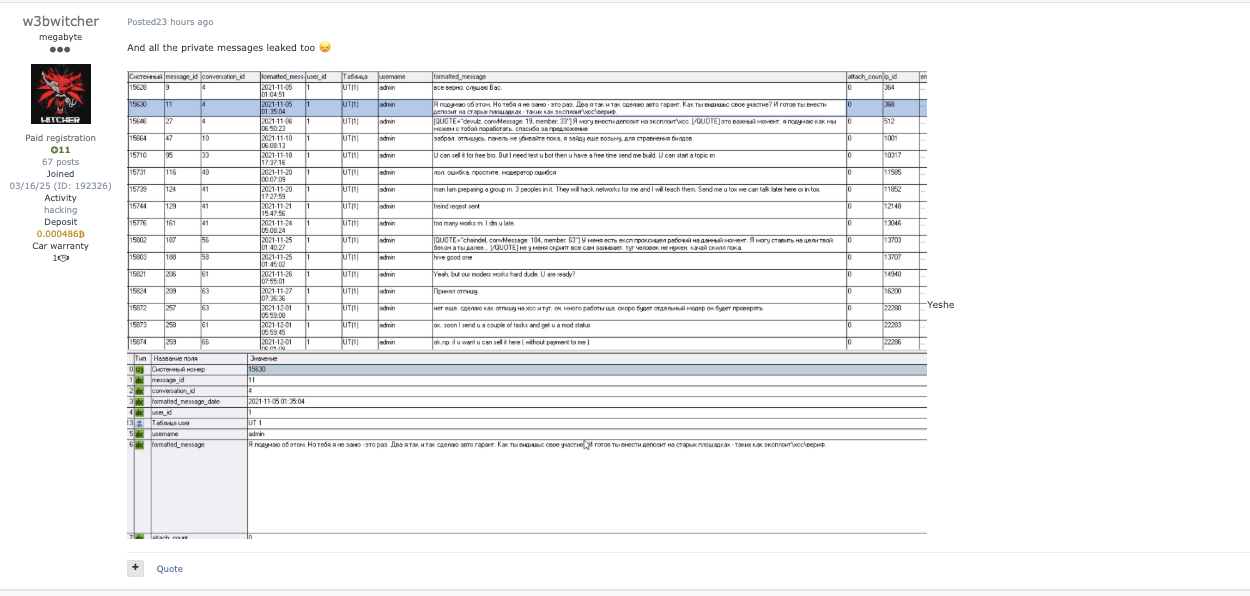Click the admin value in detail panel
Image resolution: width=1250 pixels, height=596 pixels.
tap(587, 434)
